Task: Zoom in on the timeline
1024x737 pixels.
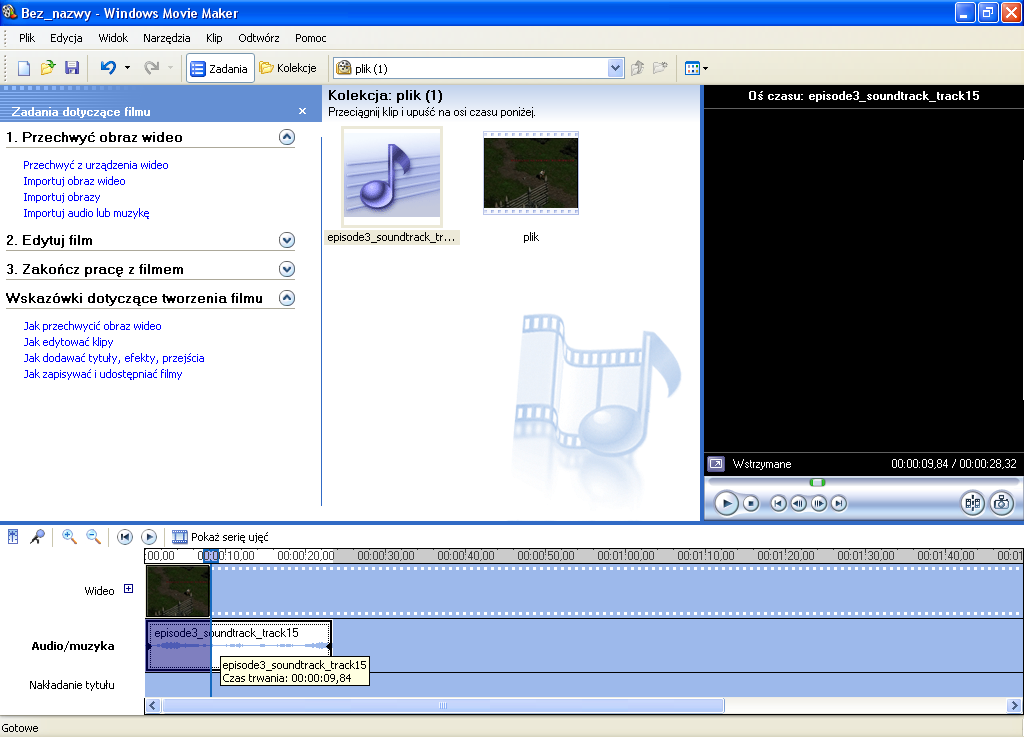Action: pos(69,537)
